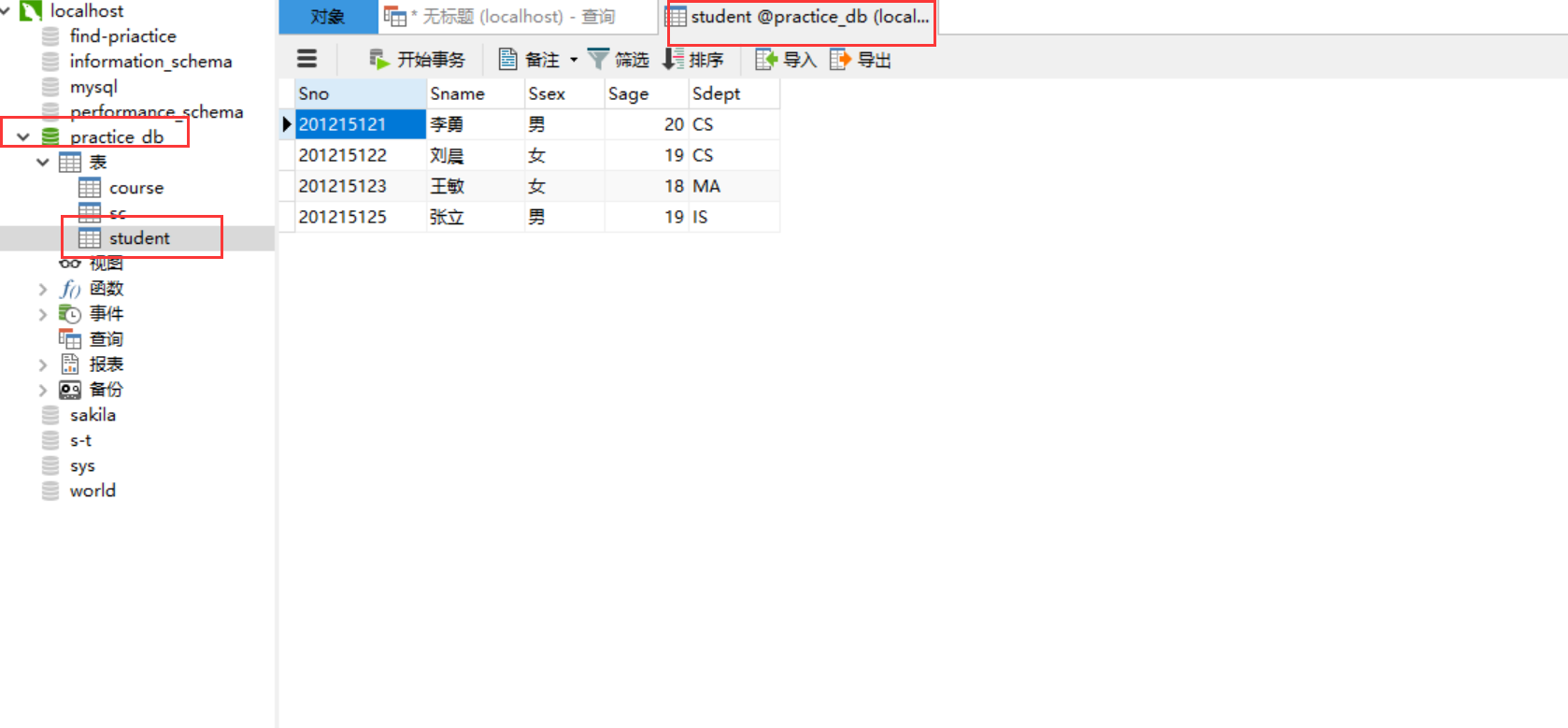Select cell with Sno 201215123
Screen dimensions: 1568x728
pos(361,186)
